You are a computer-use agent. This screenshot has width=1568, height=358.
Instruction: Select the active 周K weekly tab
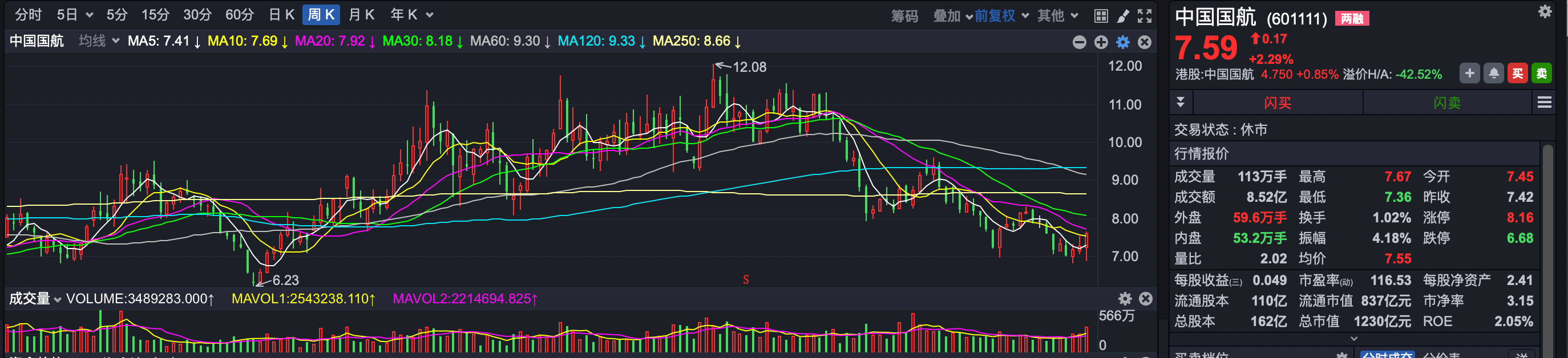[321, 15]
